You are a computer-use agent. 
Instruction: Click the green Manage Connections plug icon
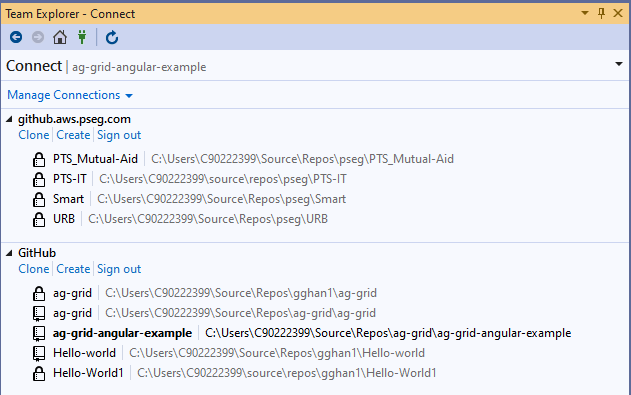tap(82, 37)
